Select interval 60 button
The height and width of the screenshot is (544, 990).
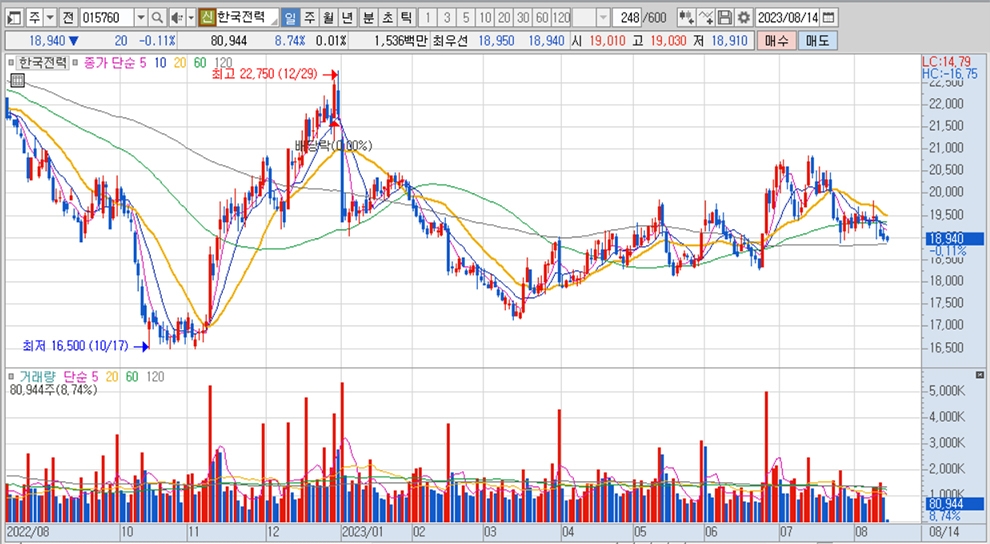click(x=542, y=17)
